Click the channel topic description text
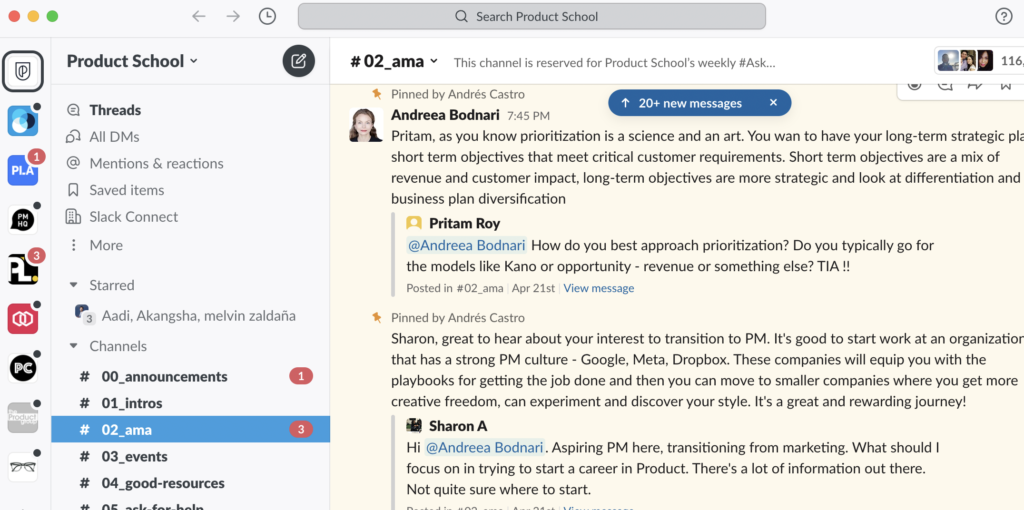1024x510 pixels. (x=615, y=63)
